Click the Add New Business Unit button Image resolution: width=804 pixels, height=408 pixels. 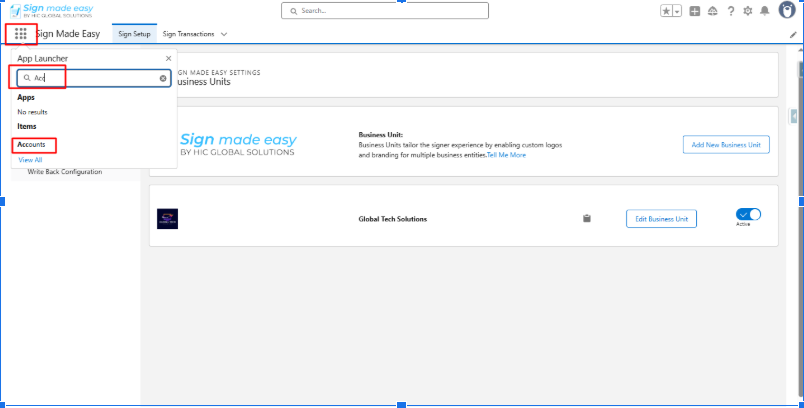(726, 145)
